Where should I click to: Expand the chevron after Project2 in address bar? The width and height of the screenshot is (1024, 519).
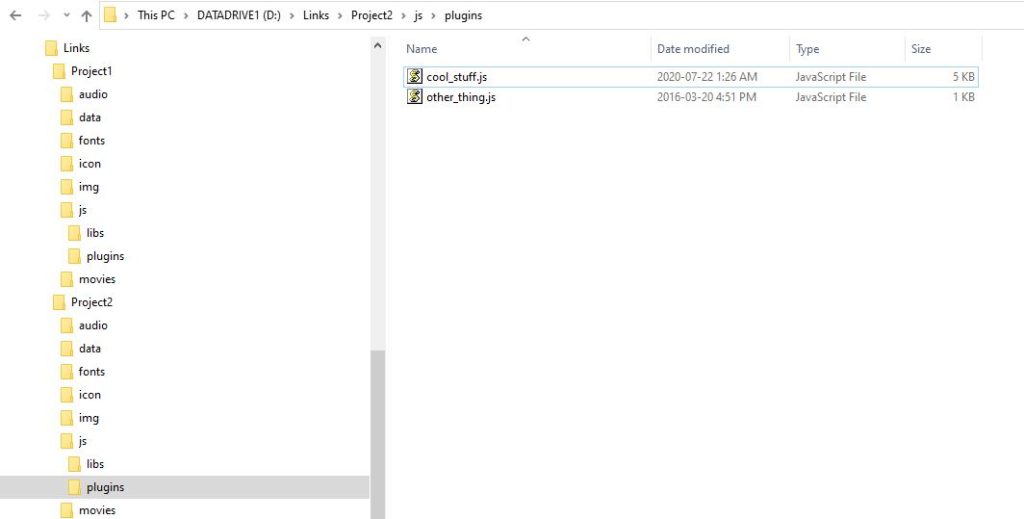[404, 16]
